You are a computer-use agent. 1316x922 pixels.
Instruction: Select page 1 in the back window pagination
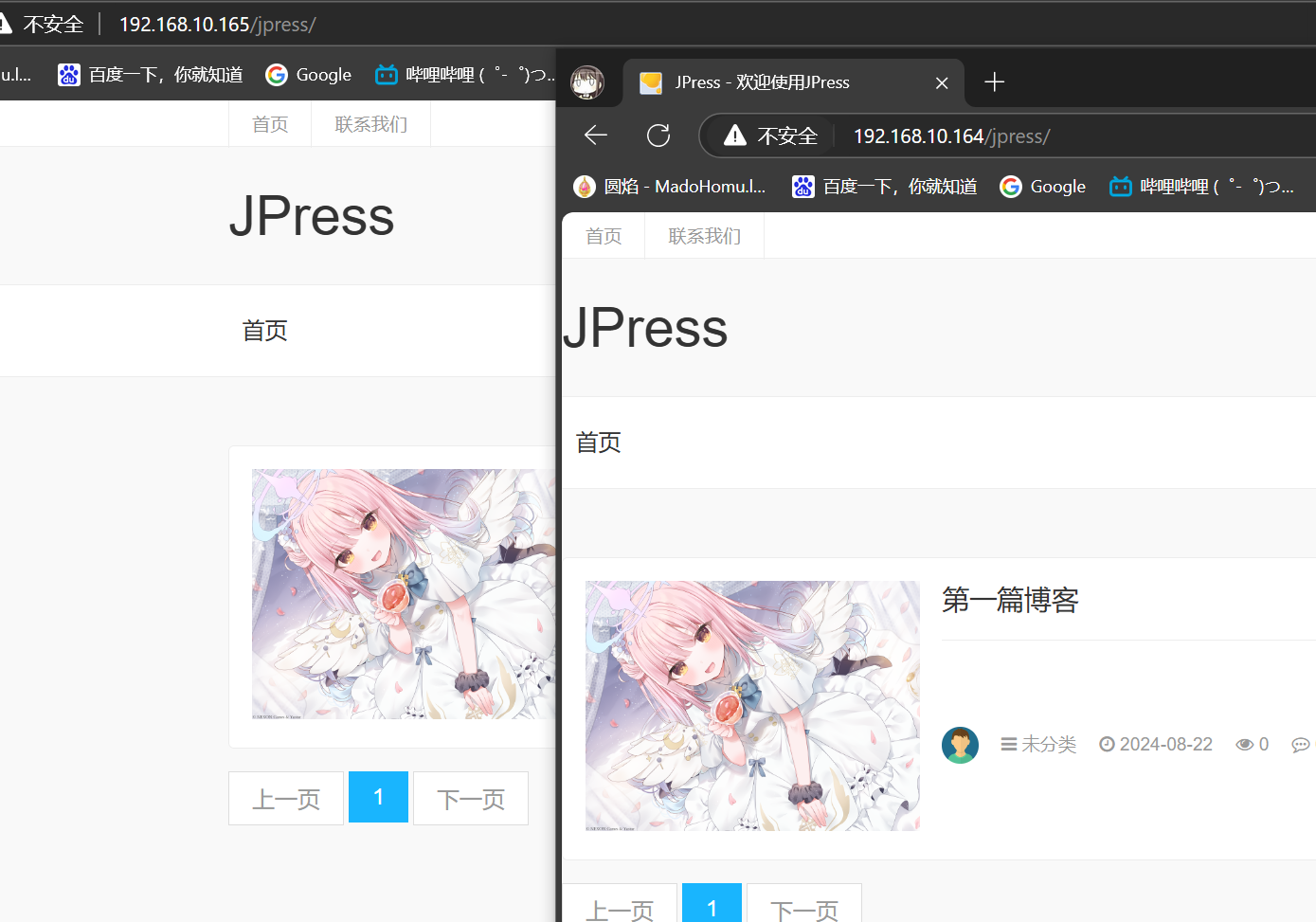pos(378,797)
